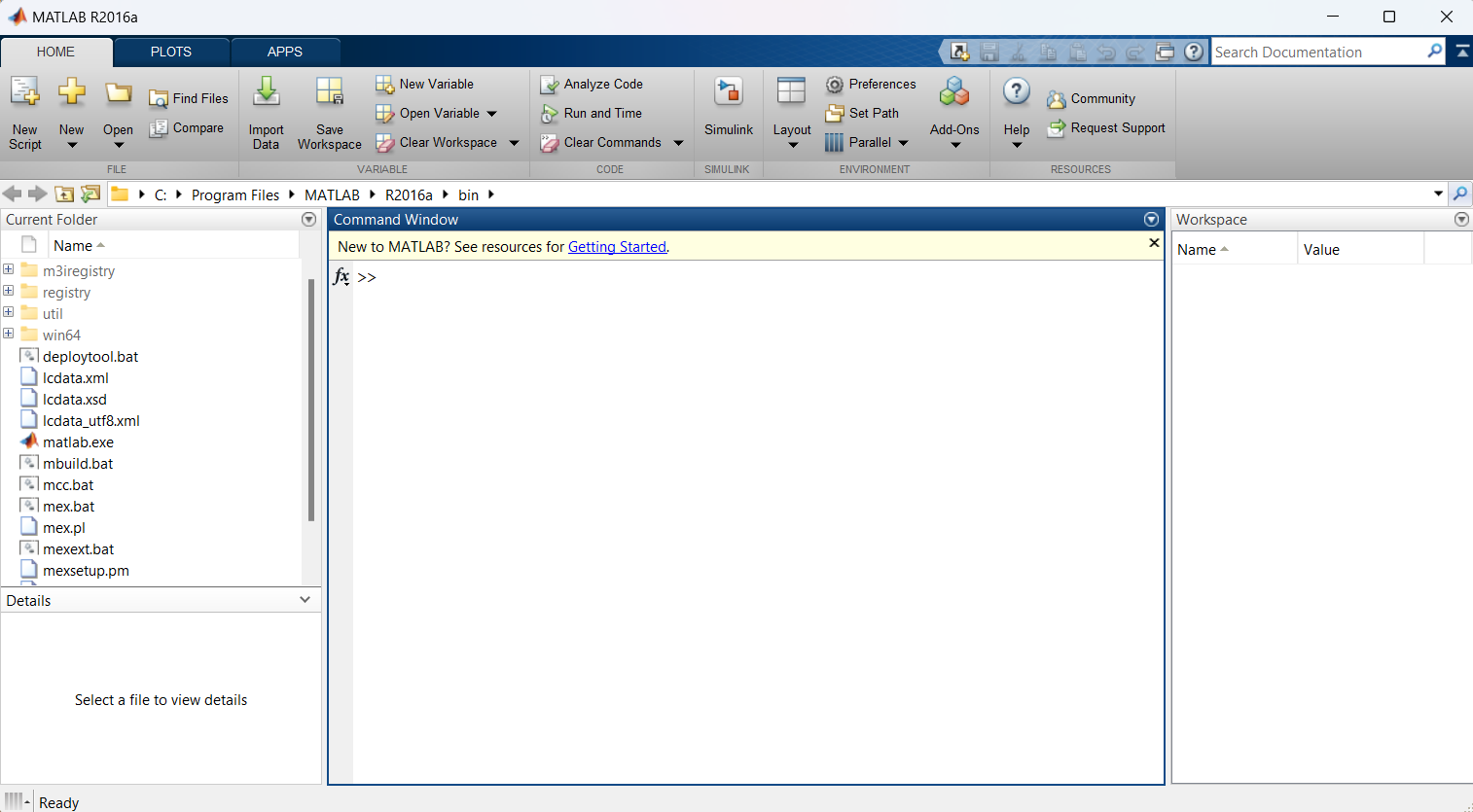Follow the Getting Started link

(617, 247)
